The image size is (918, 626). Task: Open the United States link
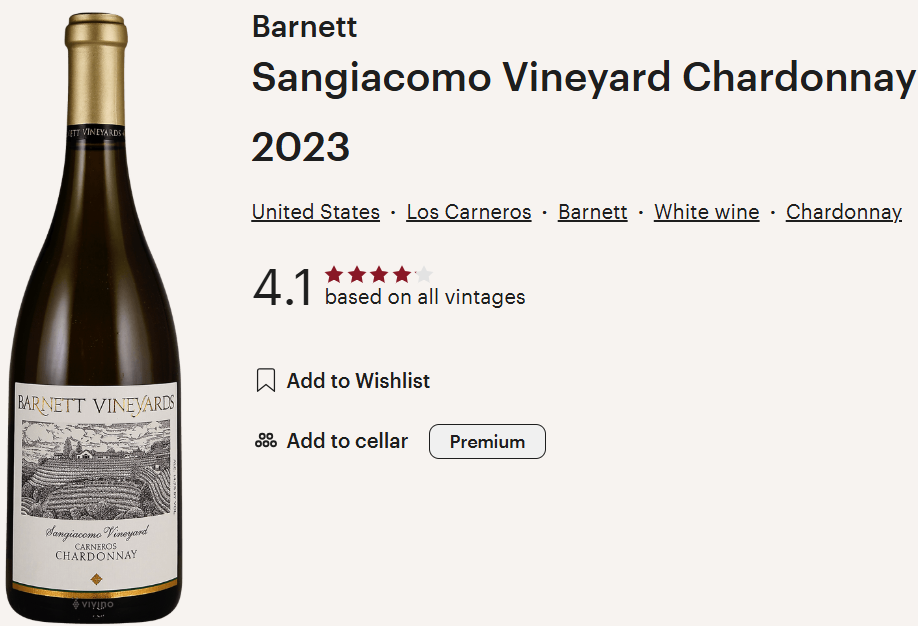(x=315, y=211)
